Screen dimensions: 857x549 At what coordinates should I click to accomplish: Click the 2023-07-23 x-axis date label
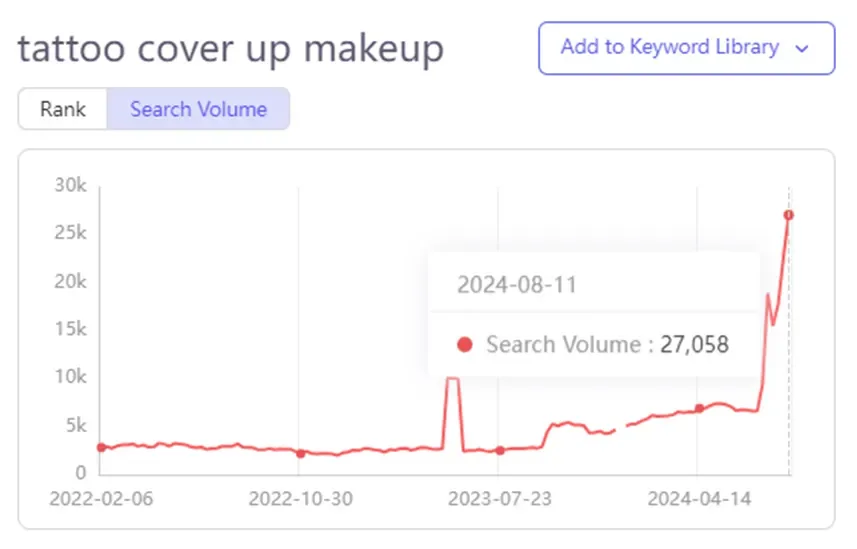(500, 499)
